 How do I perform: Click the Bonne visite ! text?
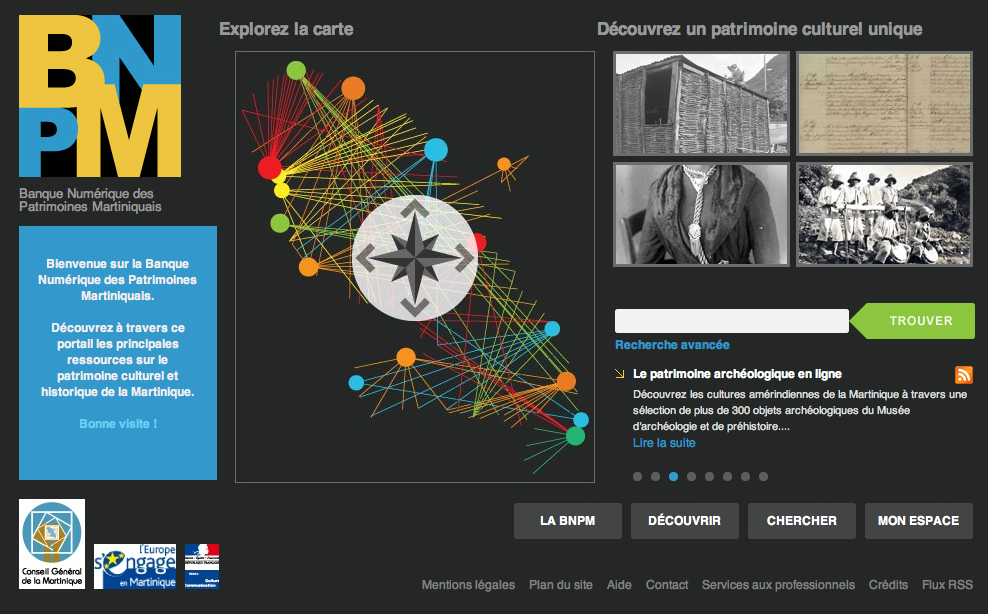[118, 424]
